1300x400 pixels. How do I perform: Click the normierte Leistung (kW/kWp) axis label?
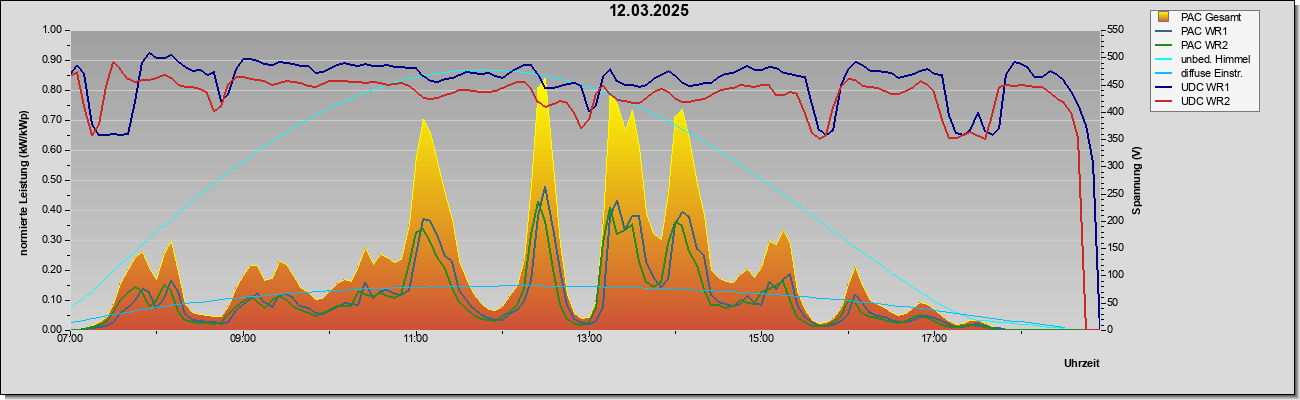click(23, 179)
